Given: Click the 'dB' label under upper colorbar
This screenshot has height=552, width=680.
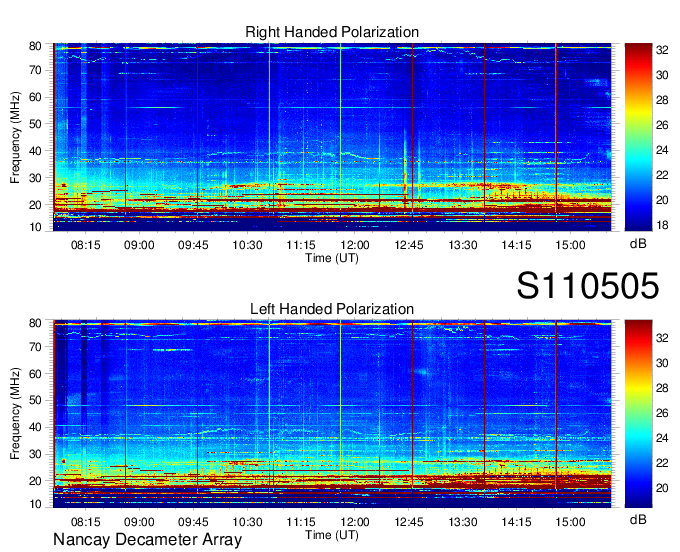Looking at the screenshot, I should [638, 244].
